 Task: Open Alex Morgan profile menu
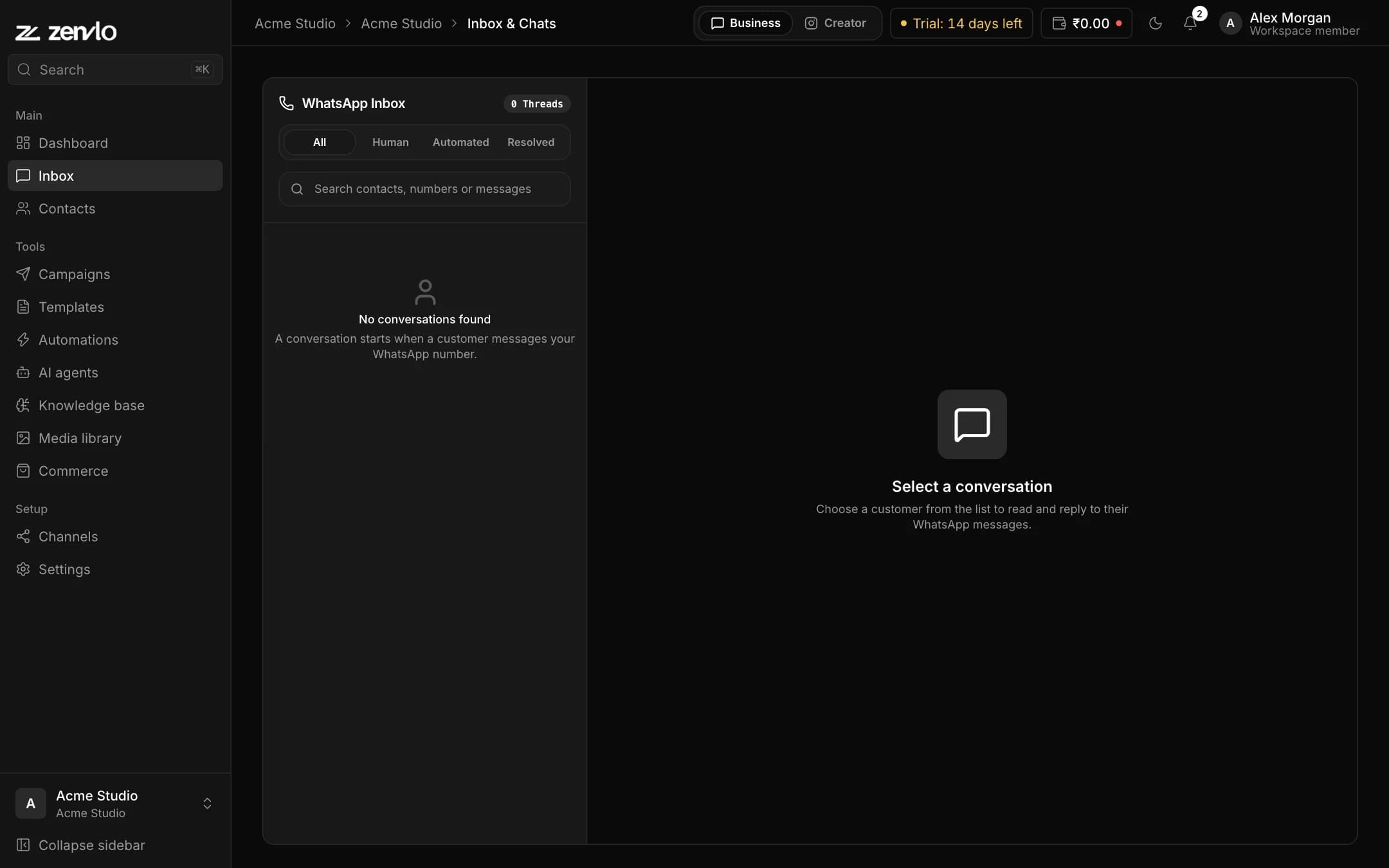[1289, 23]
